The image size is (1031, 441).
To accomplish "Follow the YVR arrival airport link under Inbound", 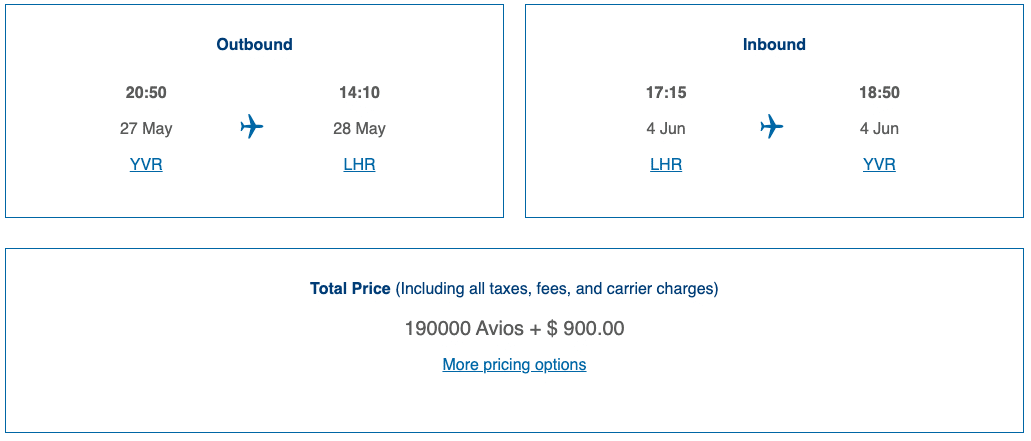I will point(879,164).
